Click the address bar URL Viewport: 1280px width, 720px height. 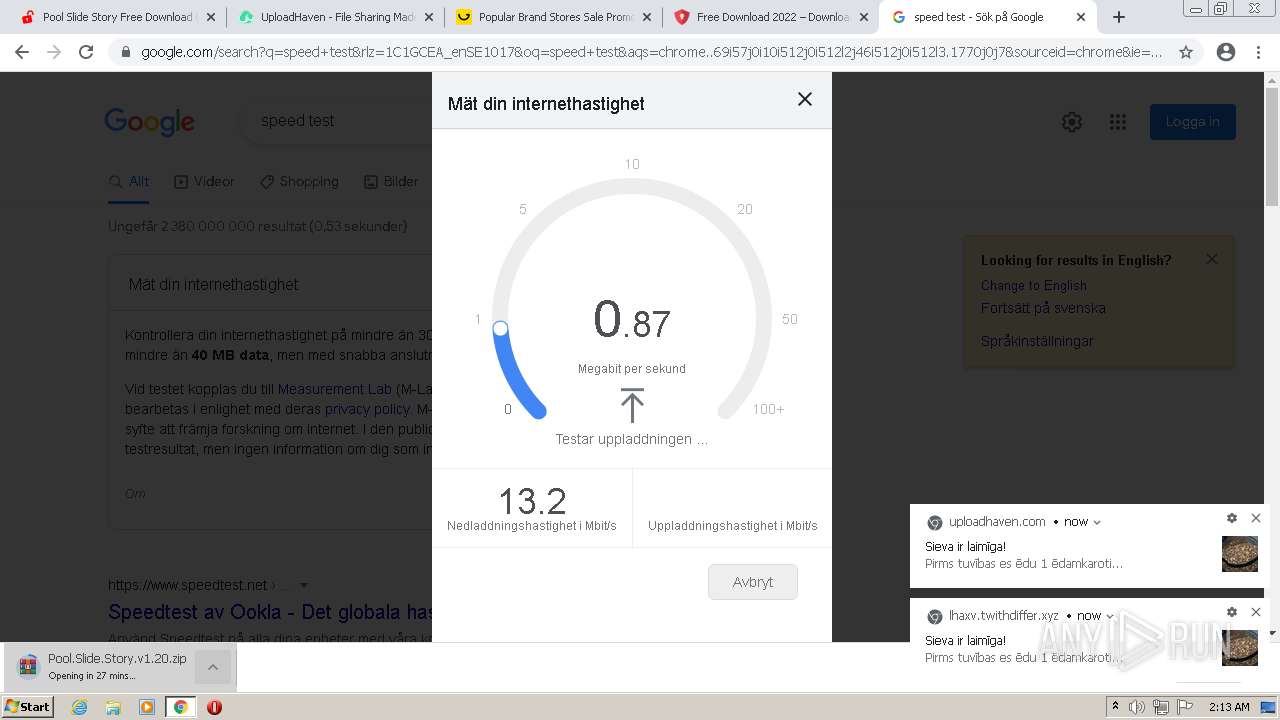point(651,52)
